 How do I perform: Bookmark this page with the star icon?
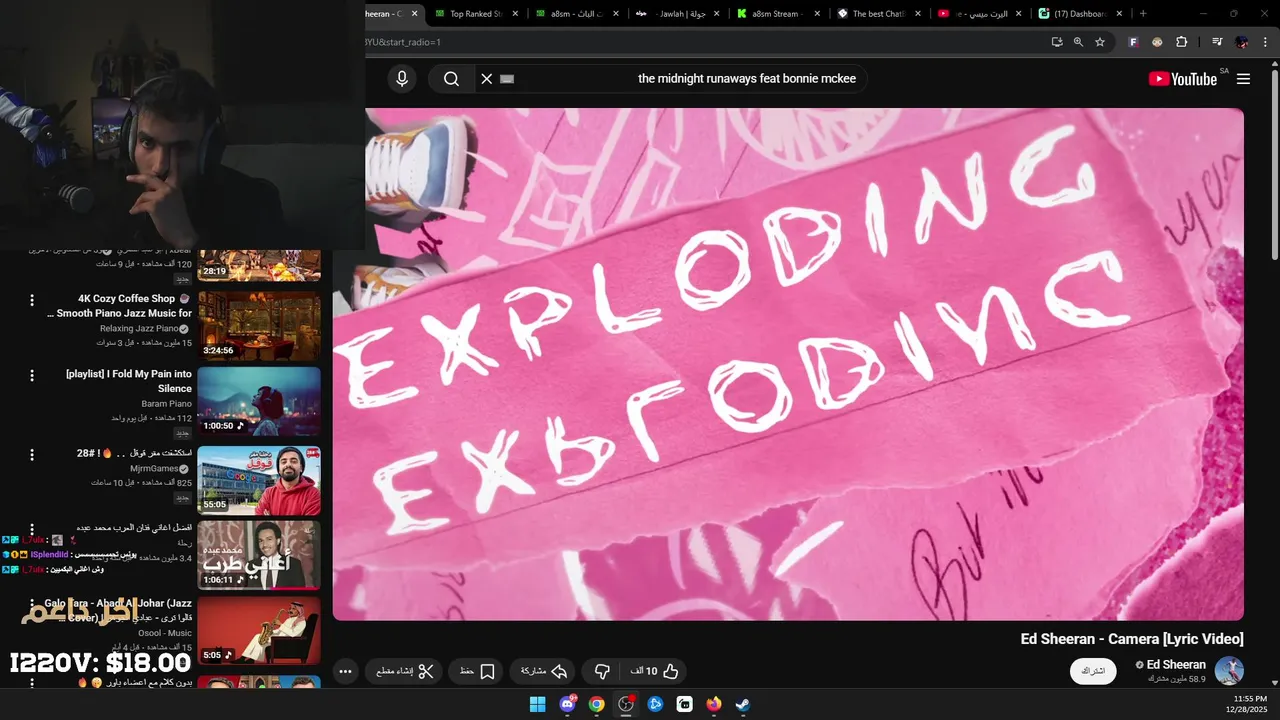1100,42
